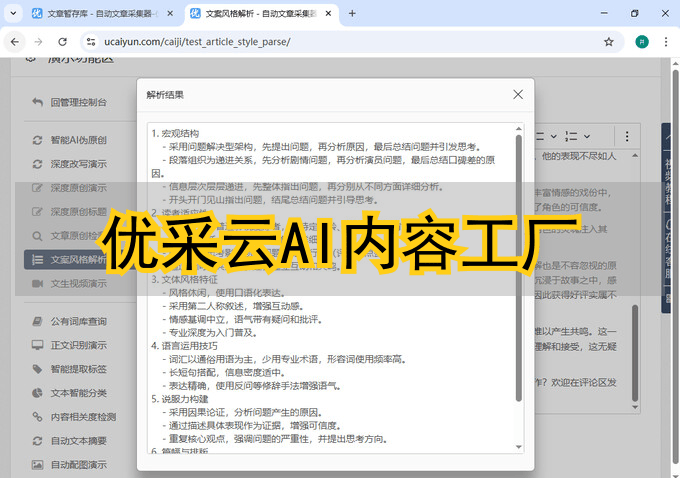Click 内容相关度检测 search icon item
The height and width of the screenshot is (478, 680).
[x=37, y=417]
